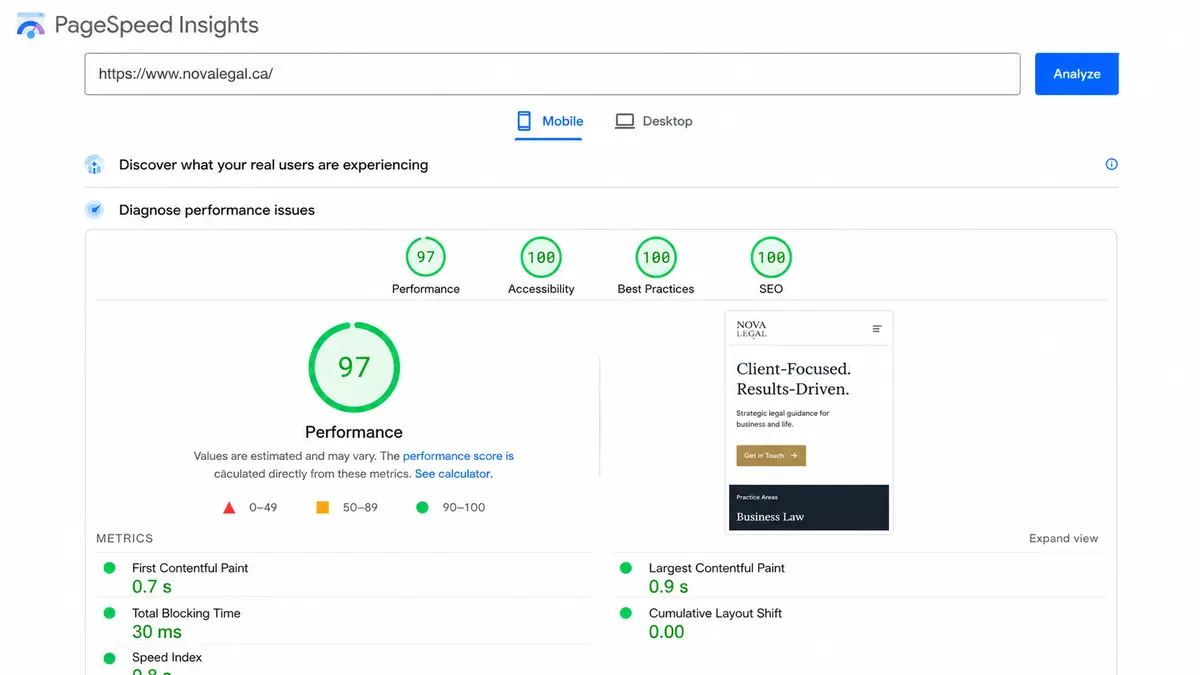Click the Analyze button
The width and height of the screenshot is (1200, 675).
(1076, 74)
